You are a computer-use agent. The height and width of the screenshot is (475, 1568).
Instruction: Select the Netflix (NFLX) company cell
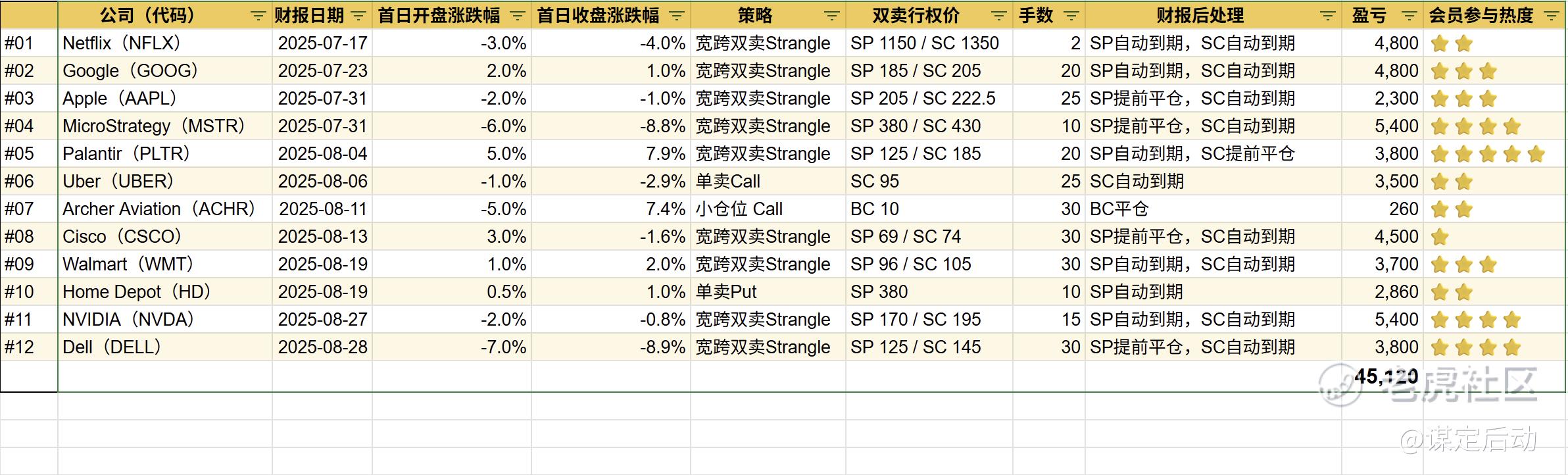(x=165, y=43)
